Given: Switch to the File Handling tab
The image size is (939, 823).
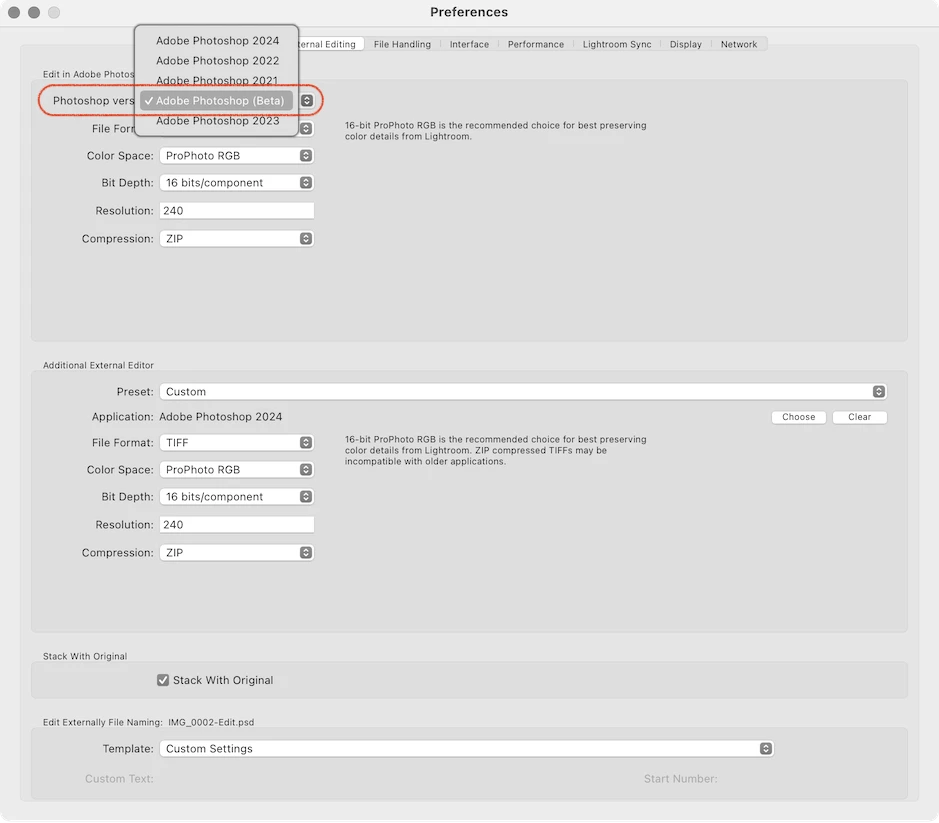Looking at the screenshot, I should [402, 44].
